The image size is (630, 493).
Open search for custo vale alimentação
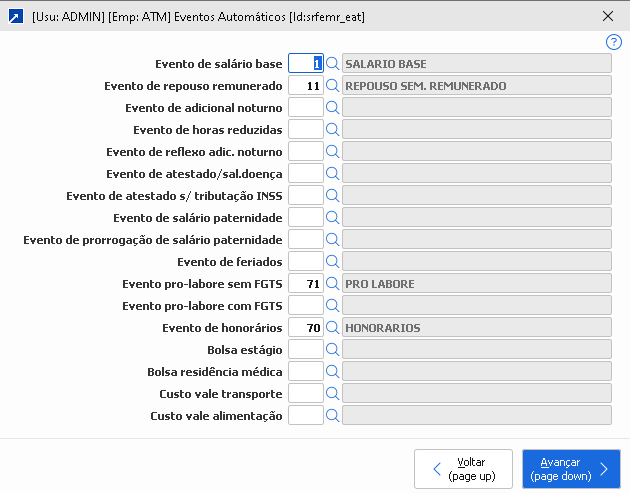click(x=333, y=416)
